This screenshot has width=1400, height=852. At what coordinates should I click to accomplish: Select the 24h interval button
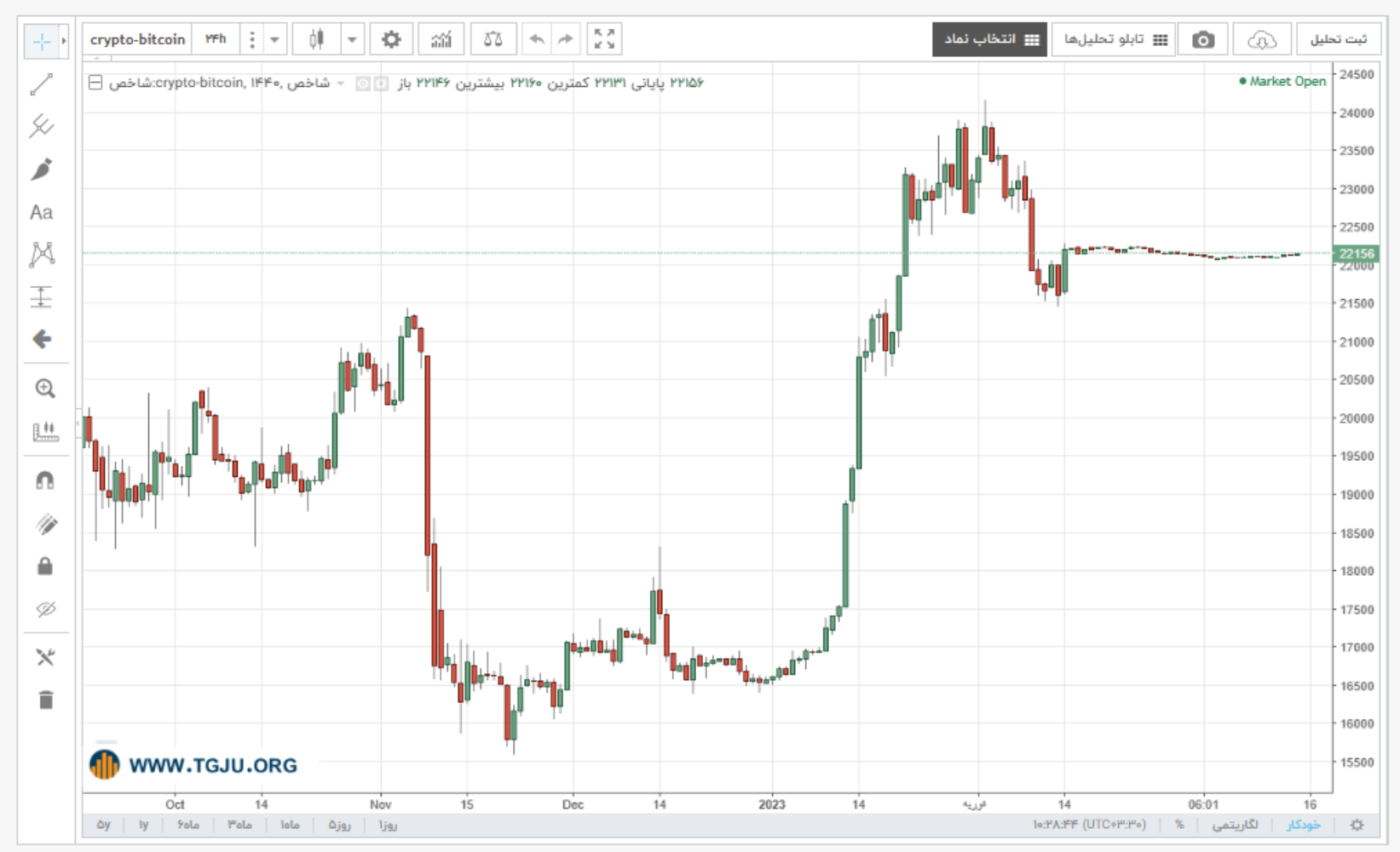coord(216,39)
